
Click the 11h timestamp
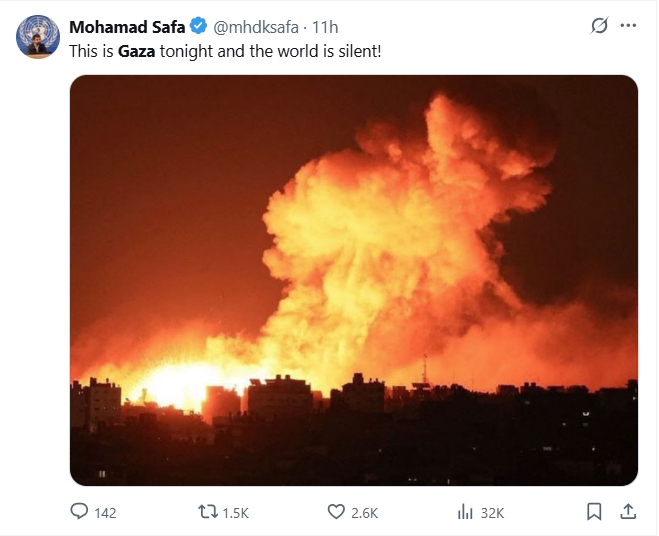coord(324,25)
